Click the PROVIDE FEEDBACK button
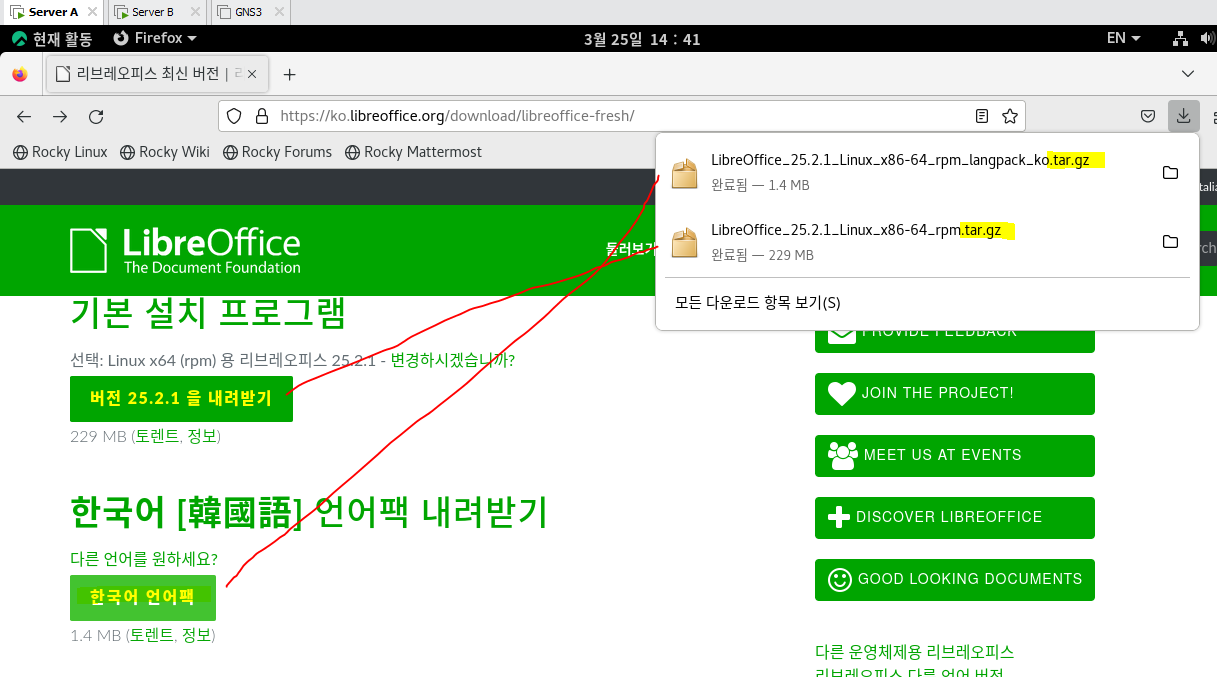Screen dimensions: 1217x677 coord(955,340)
